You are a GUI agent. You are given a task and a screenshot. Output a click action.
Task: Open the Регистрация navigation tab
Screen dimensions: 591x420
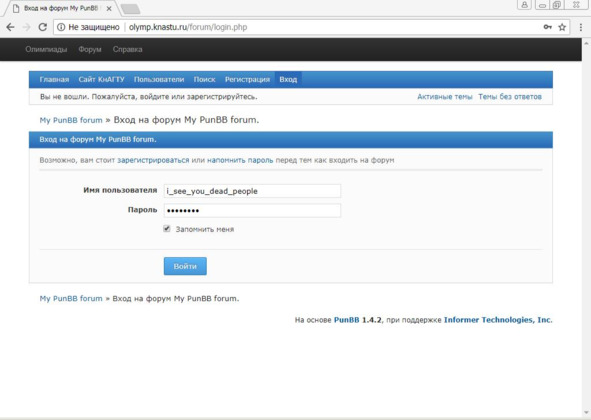(247, 80)
